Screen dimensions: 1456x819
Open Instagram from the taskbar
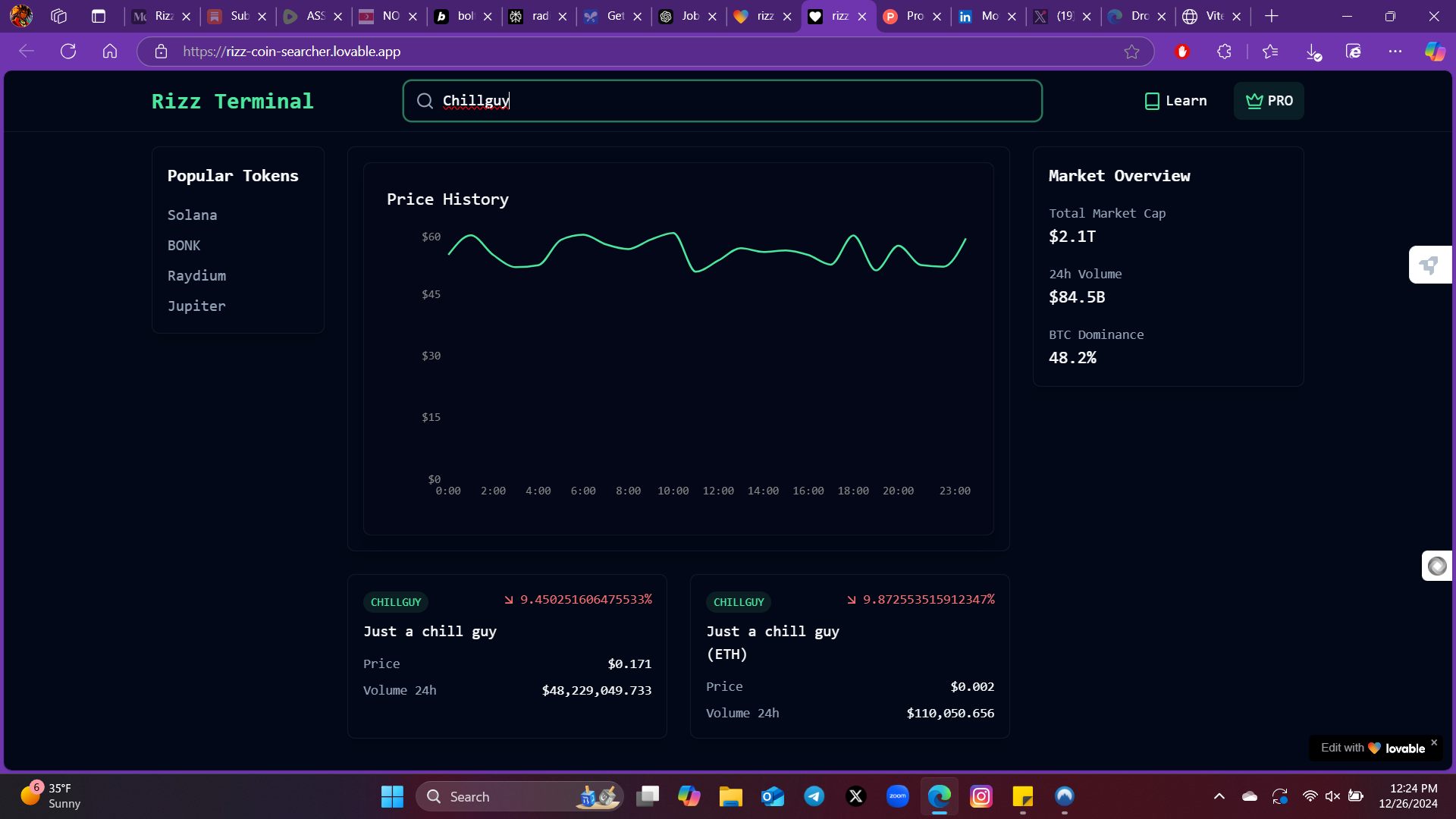[x=981, y=796]
